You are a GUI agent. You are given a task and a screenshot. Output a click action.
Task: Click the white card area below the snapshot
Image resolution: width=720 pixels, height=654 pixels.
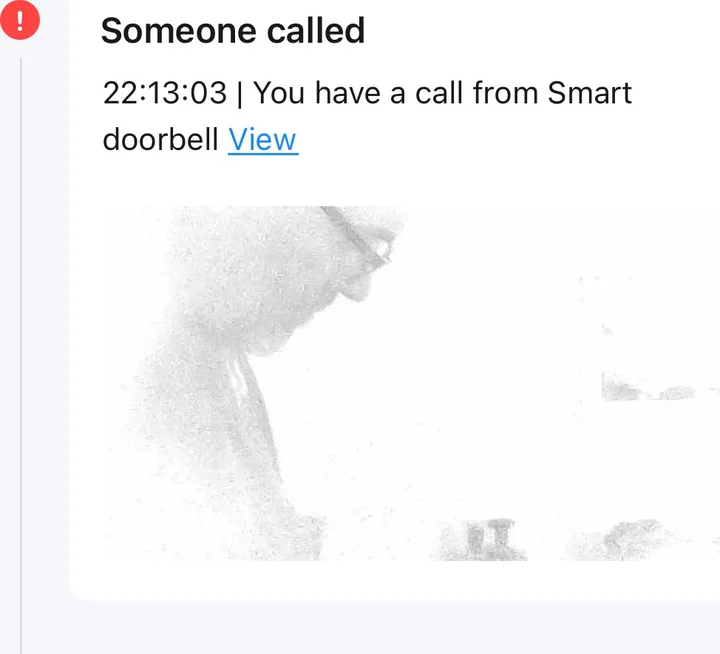[400, 581]
